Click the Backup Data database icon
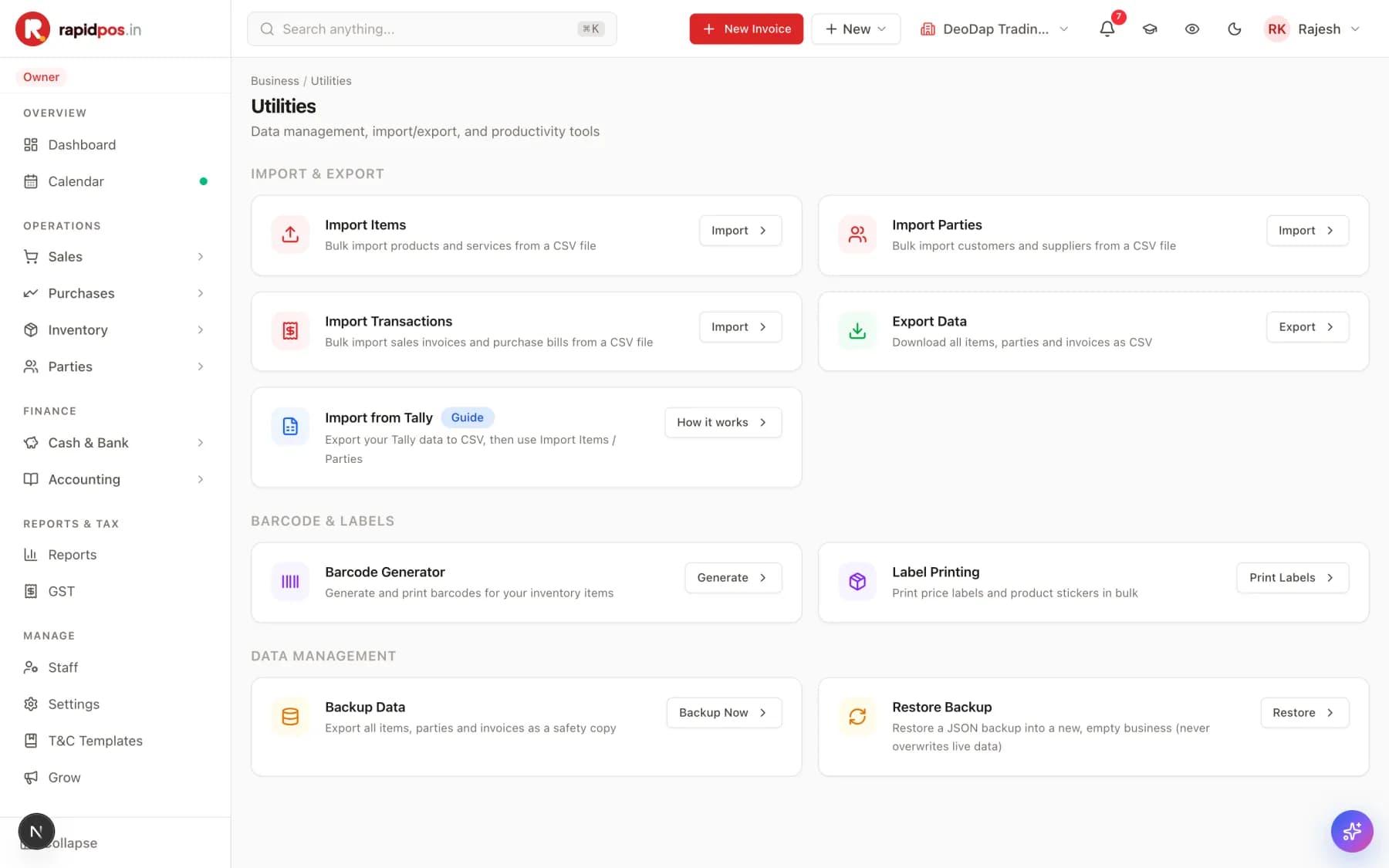 tap(290, 717)
